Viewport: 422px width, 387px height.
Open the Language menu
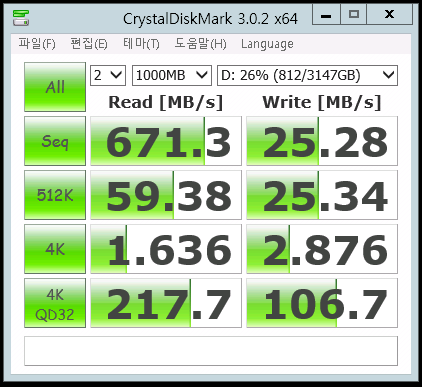[267, 44]
